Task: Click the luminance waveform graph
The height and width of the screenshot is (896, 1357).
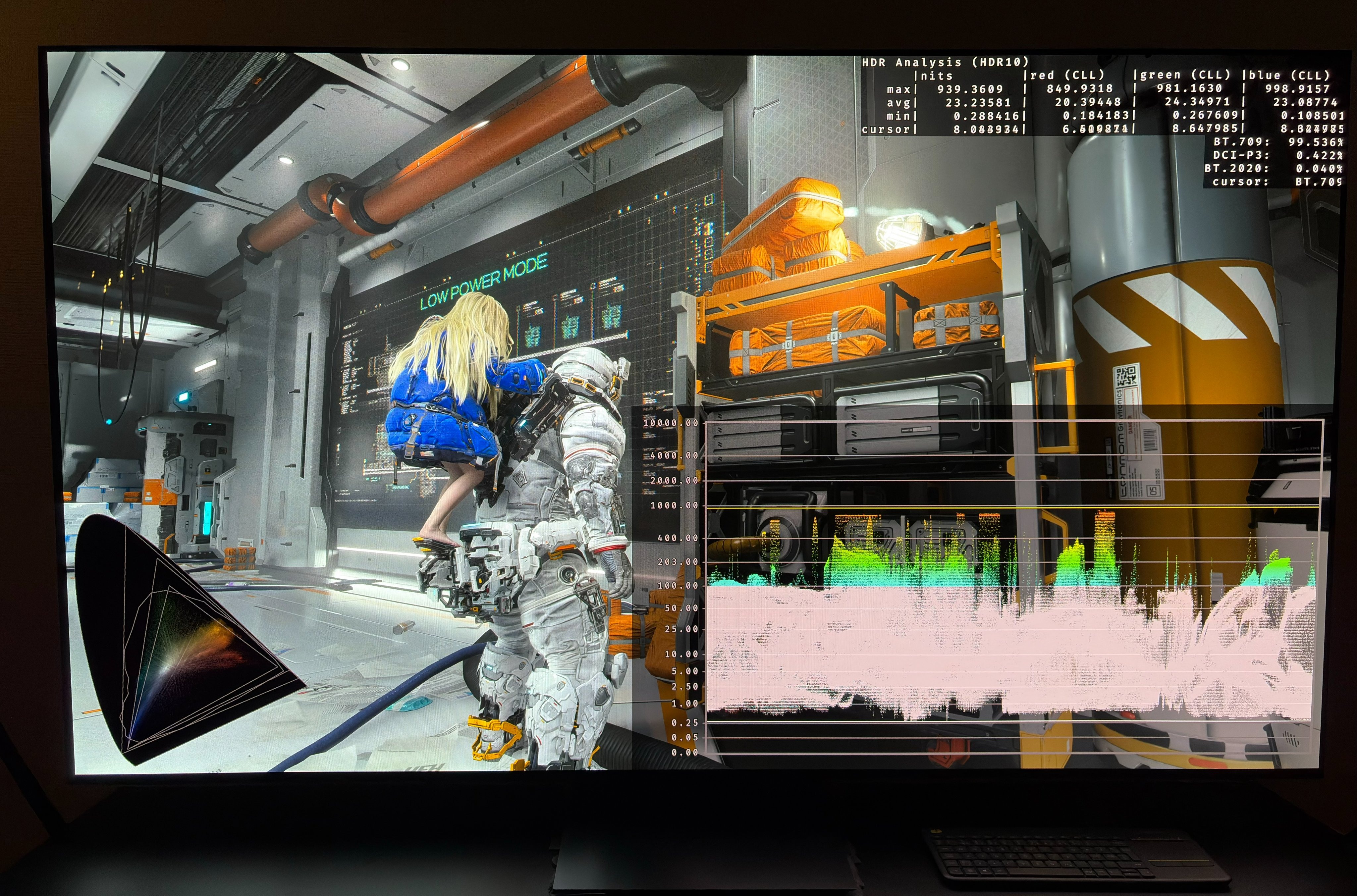Action: tap(1015, 586)
